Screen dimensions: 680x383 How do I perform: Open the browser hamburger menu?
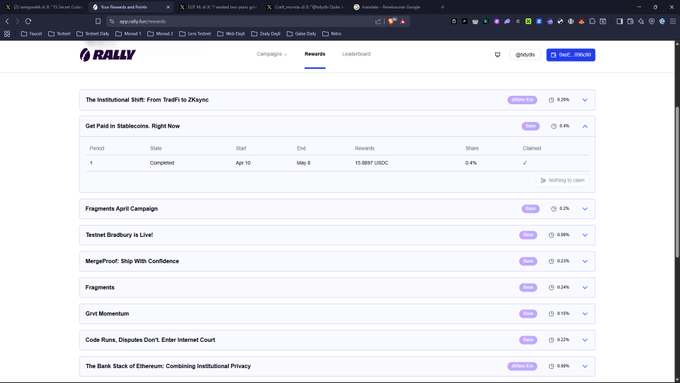(x=673, y=21)
